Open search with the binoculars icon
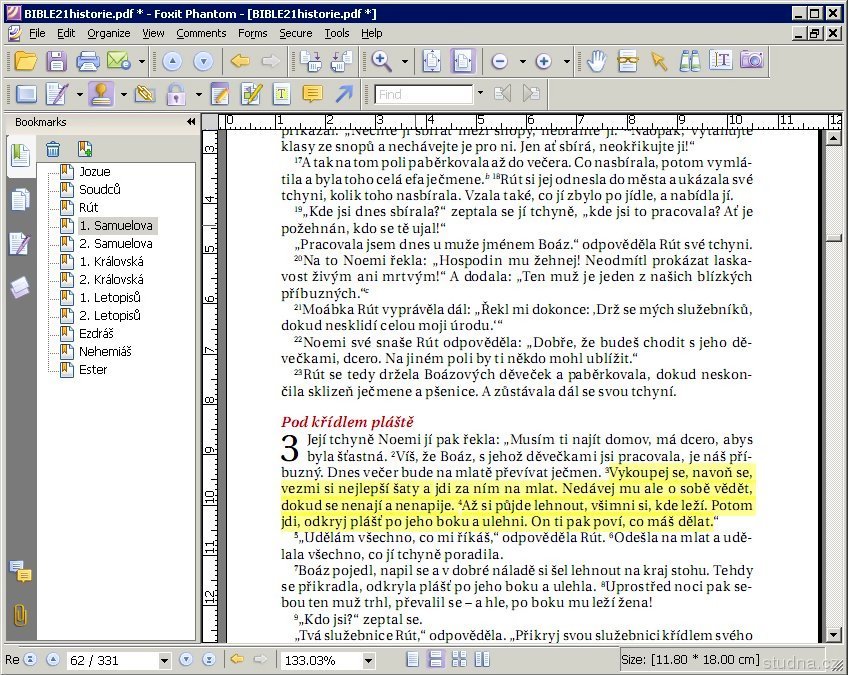Image resolution: width=848 pixels, height=675 pixels. [689, 61]
